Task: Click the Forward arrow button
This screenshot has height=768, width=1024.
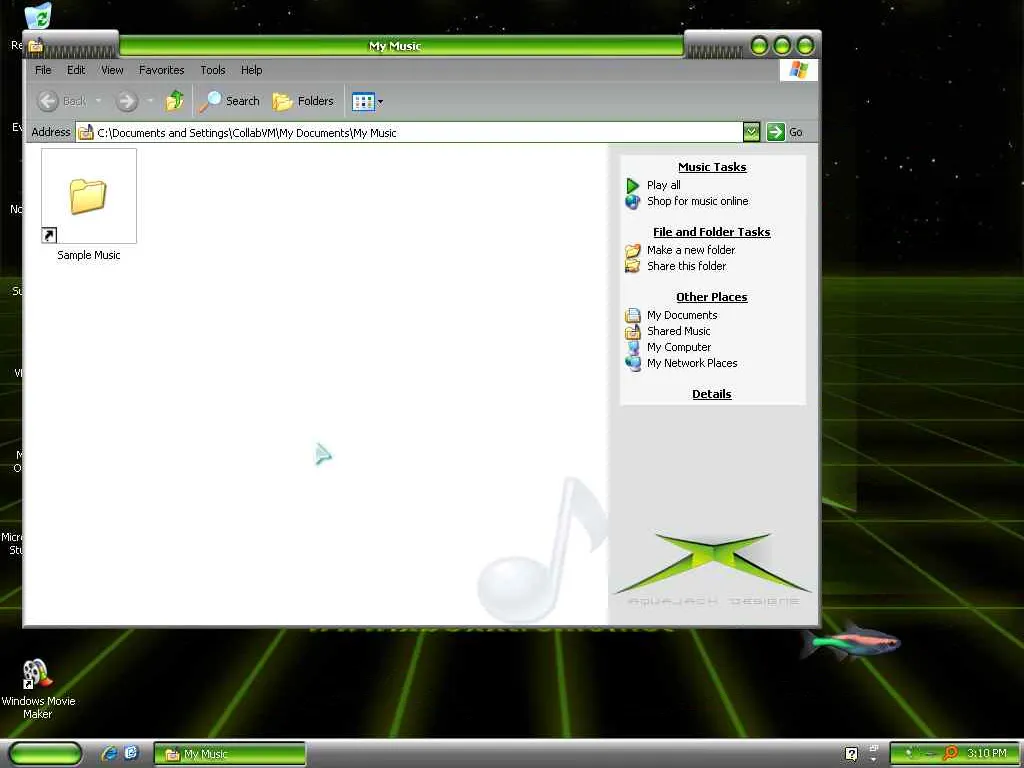Action: [127, 101]
